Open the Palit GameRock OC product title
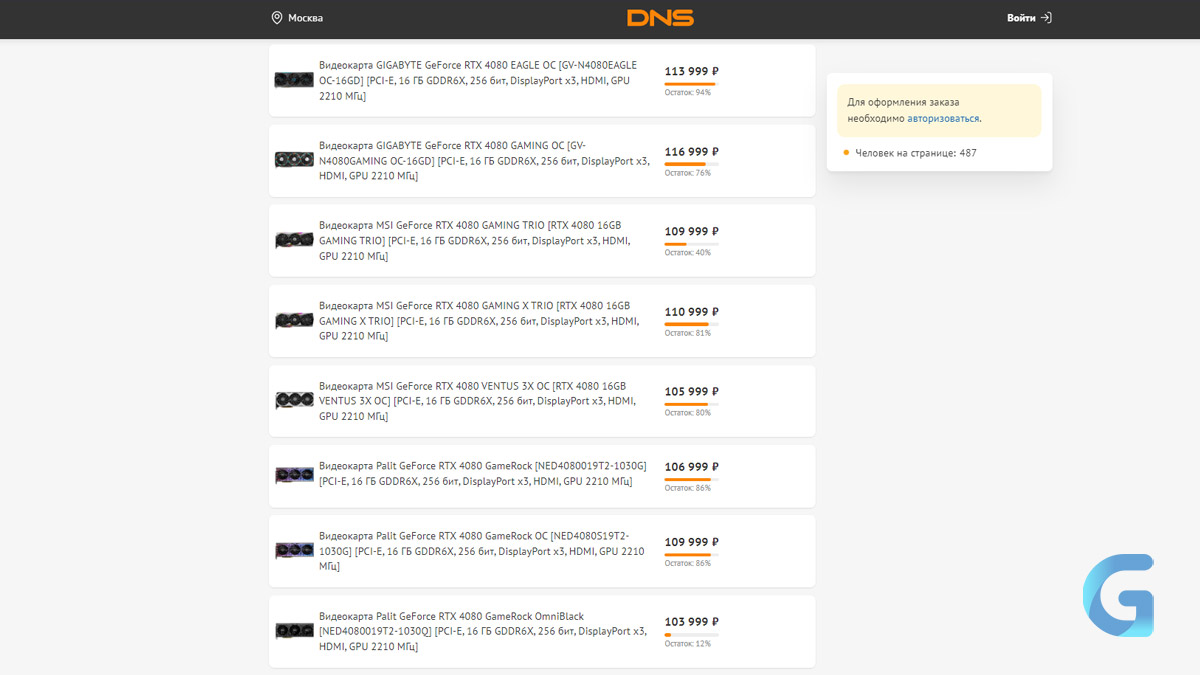This screenshot has width=1200, height=675. tap(482, 550)
